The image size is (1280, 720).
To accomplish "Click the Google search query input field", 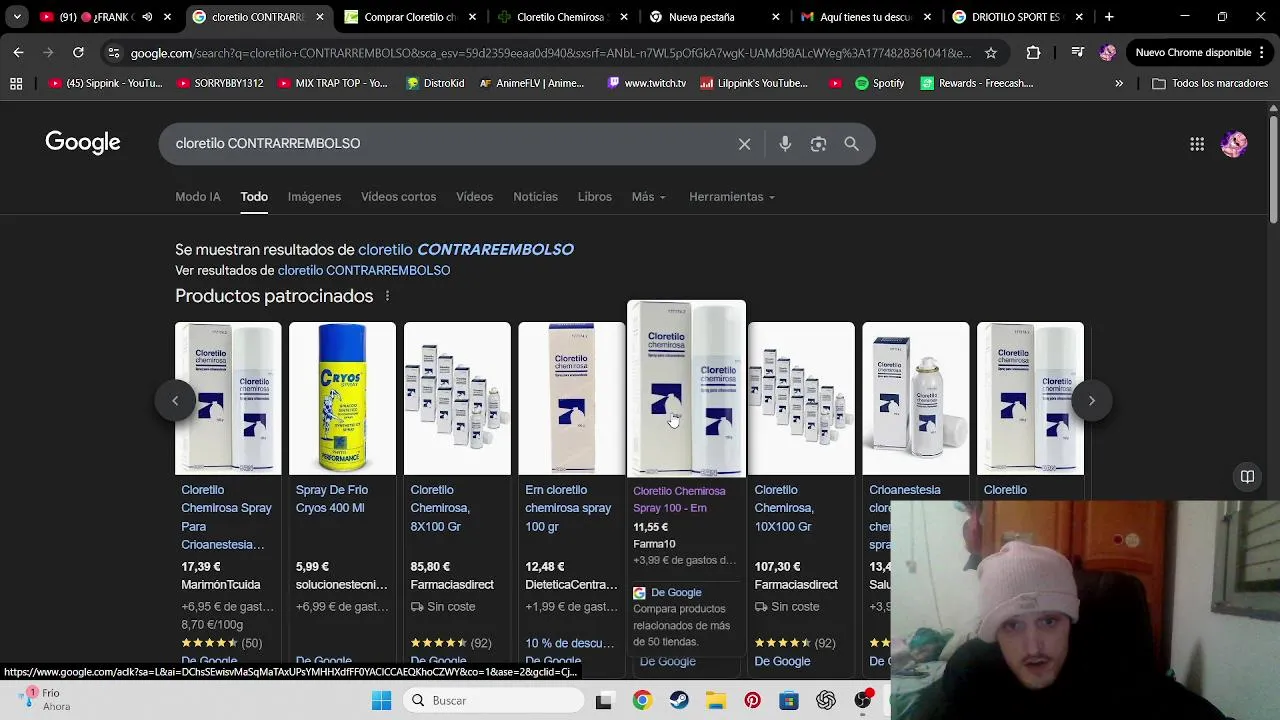I will point(450,144).
